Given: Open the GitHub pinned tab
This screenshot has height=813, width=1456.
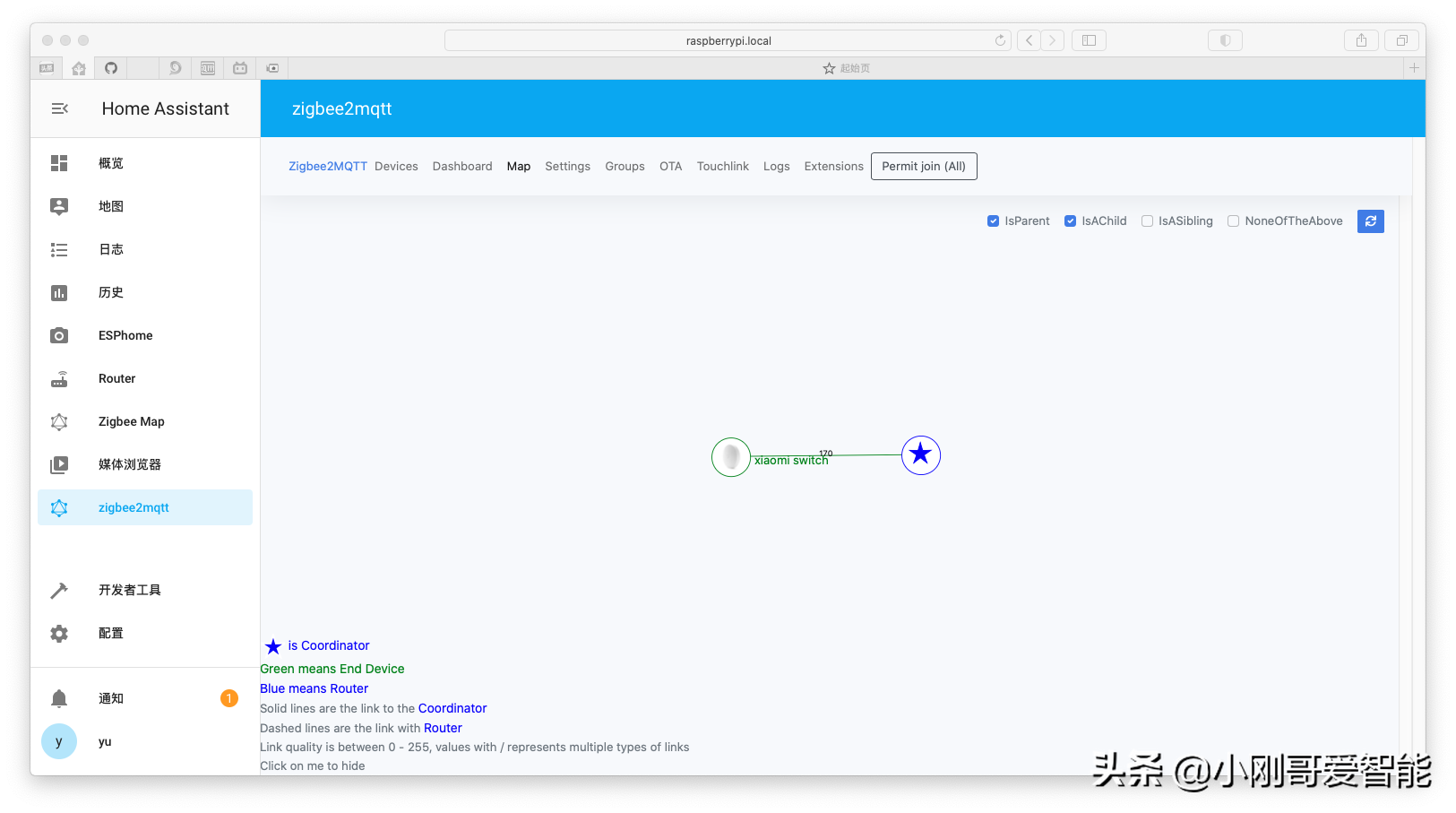Looking at the screenshot, I should coord(111,68).
